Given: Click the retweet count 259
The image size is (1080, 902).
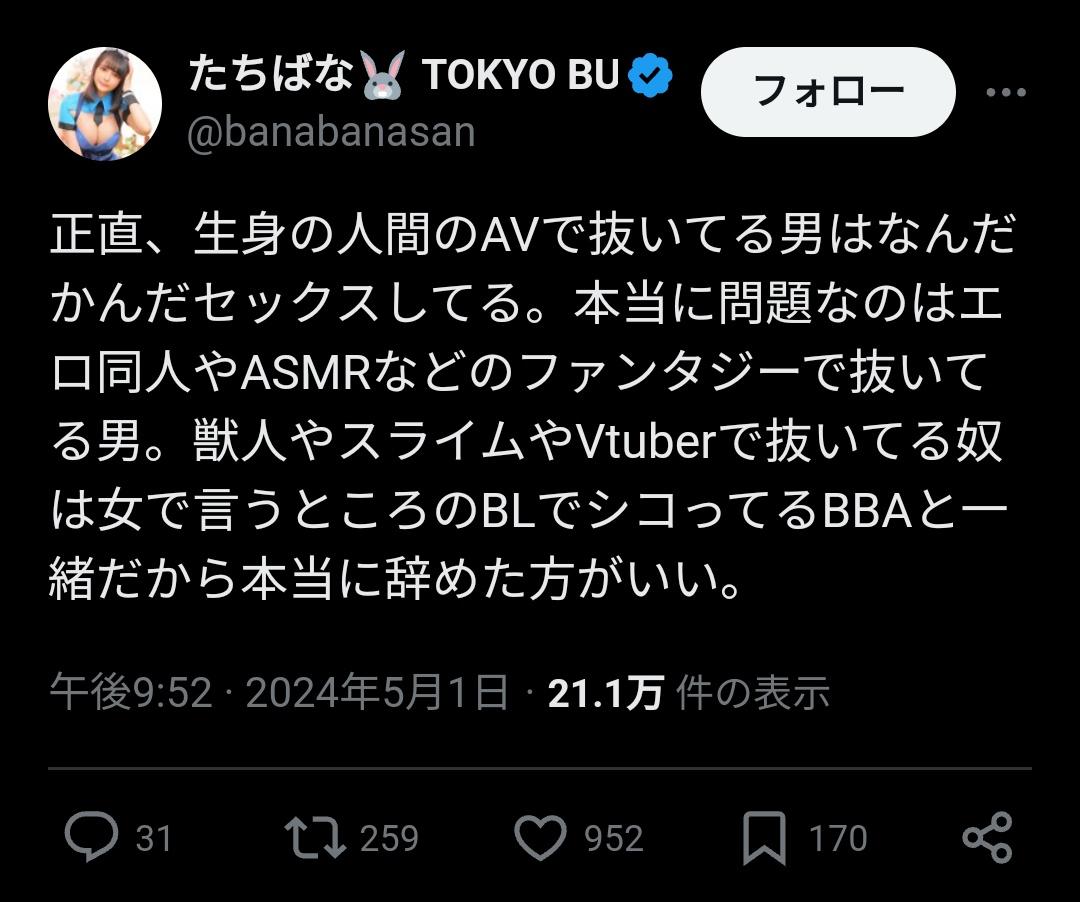Looking at the screenshot, I should pos(389,838).
